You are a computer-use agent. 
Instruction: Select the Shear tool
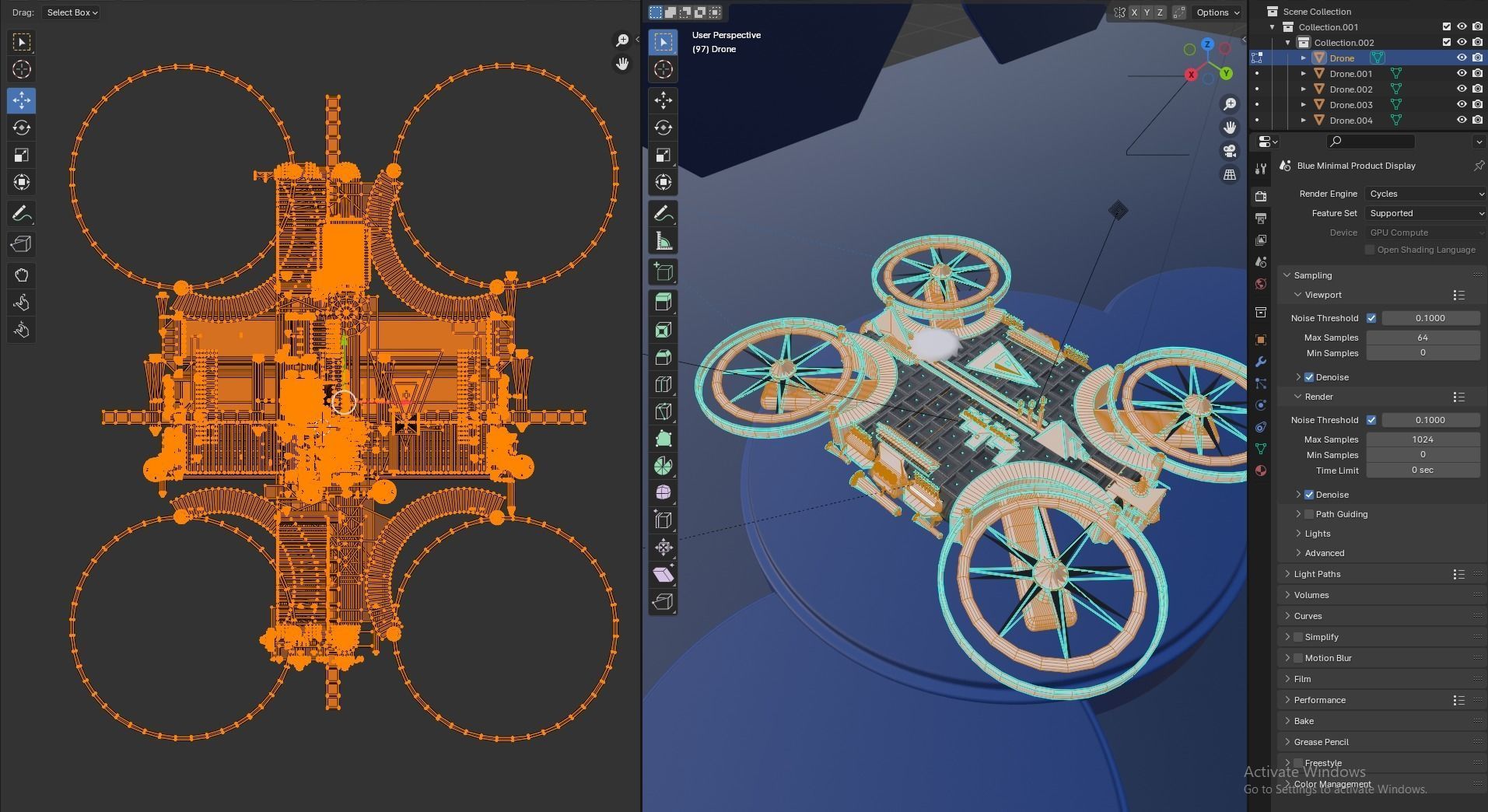tap(663, 575)
